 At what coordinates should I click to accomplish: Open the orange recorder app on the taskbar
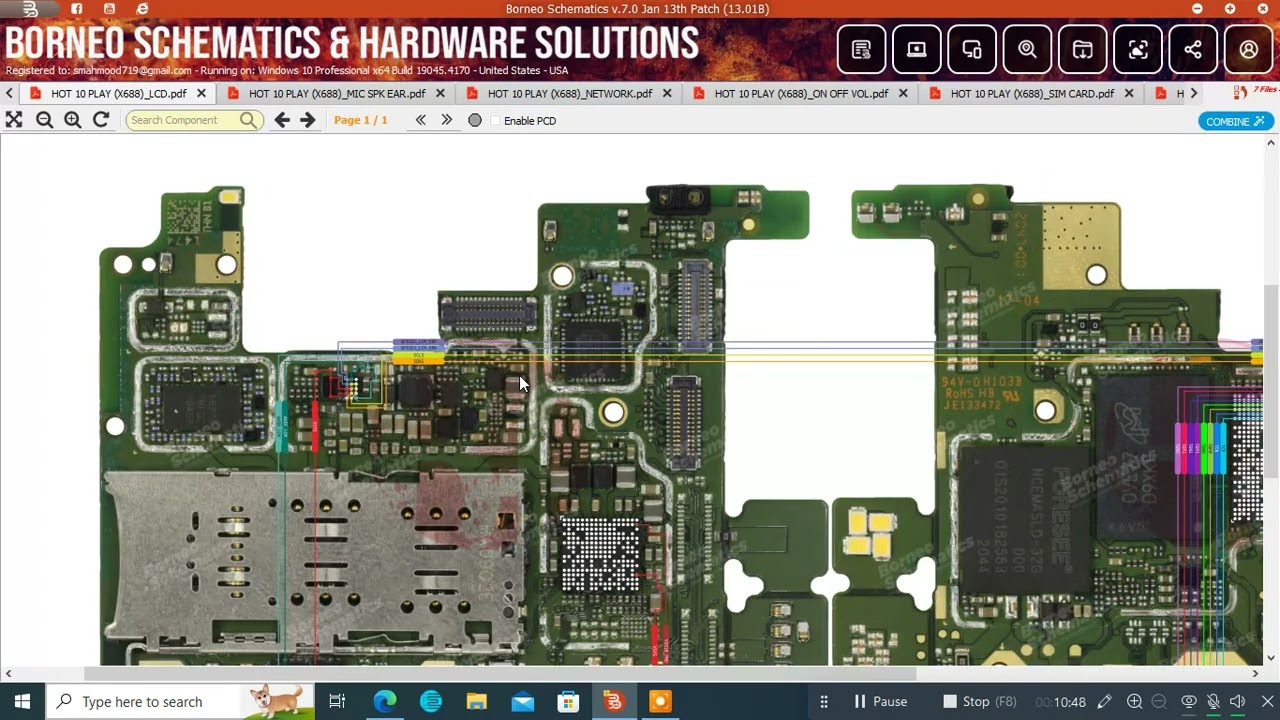point(660,702)
